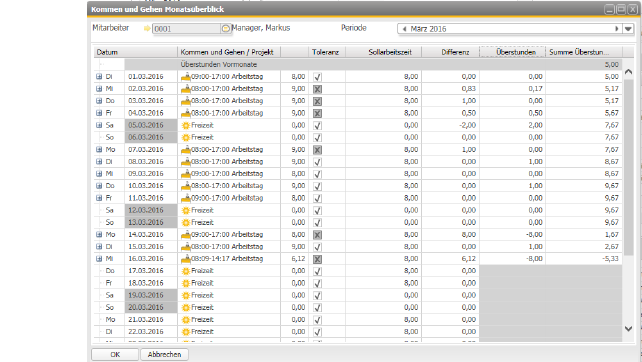Select the -5,33 total overtime cell
Viewport: 642px width, 362px height.
coord(584,259)
